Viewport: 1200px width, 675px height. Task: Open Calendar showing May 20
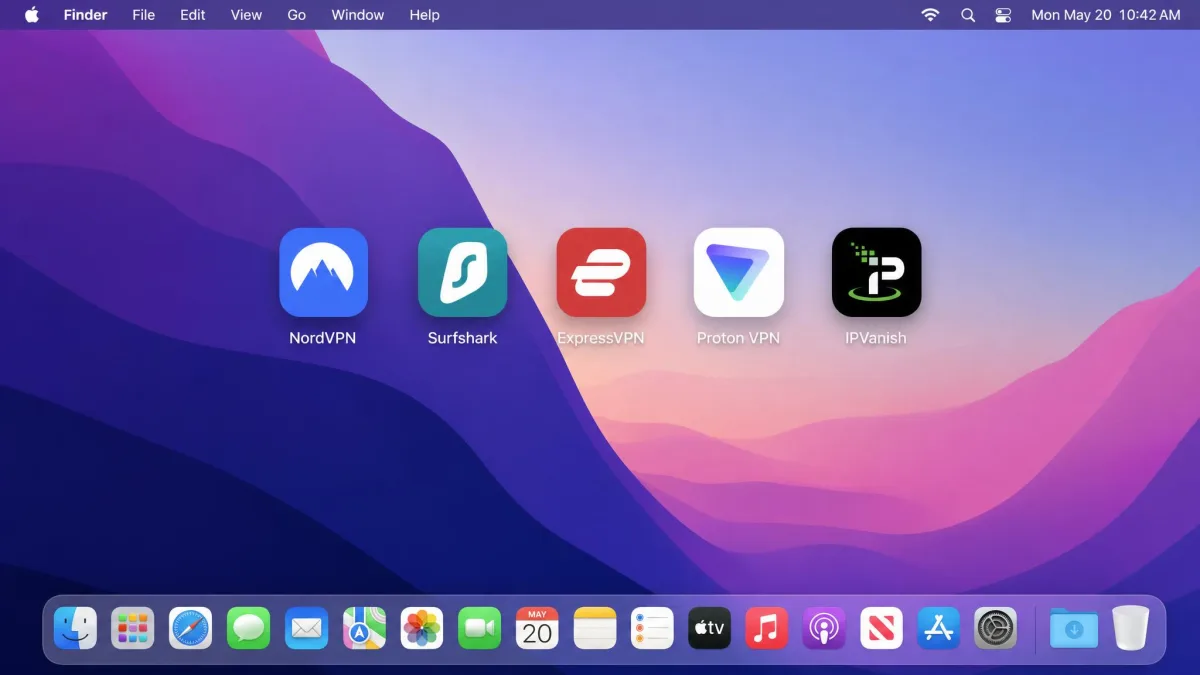tap(537, 628)
